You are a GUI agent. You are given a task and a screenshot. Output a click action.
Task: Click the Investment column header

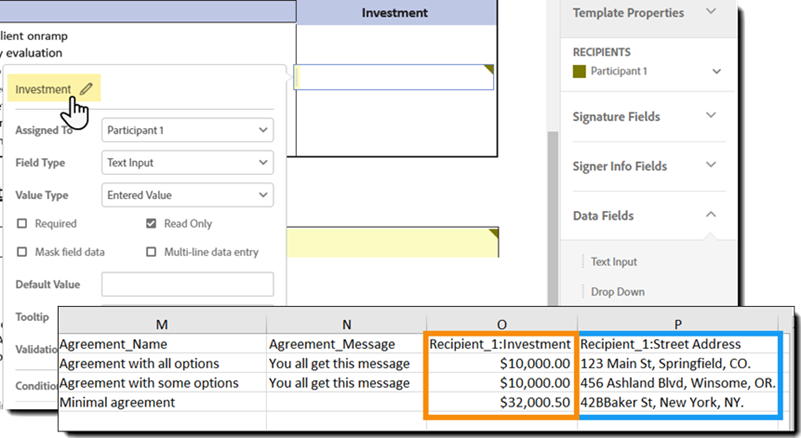pyautogui.click(x=395, y=13)
